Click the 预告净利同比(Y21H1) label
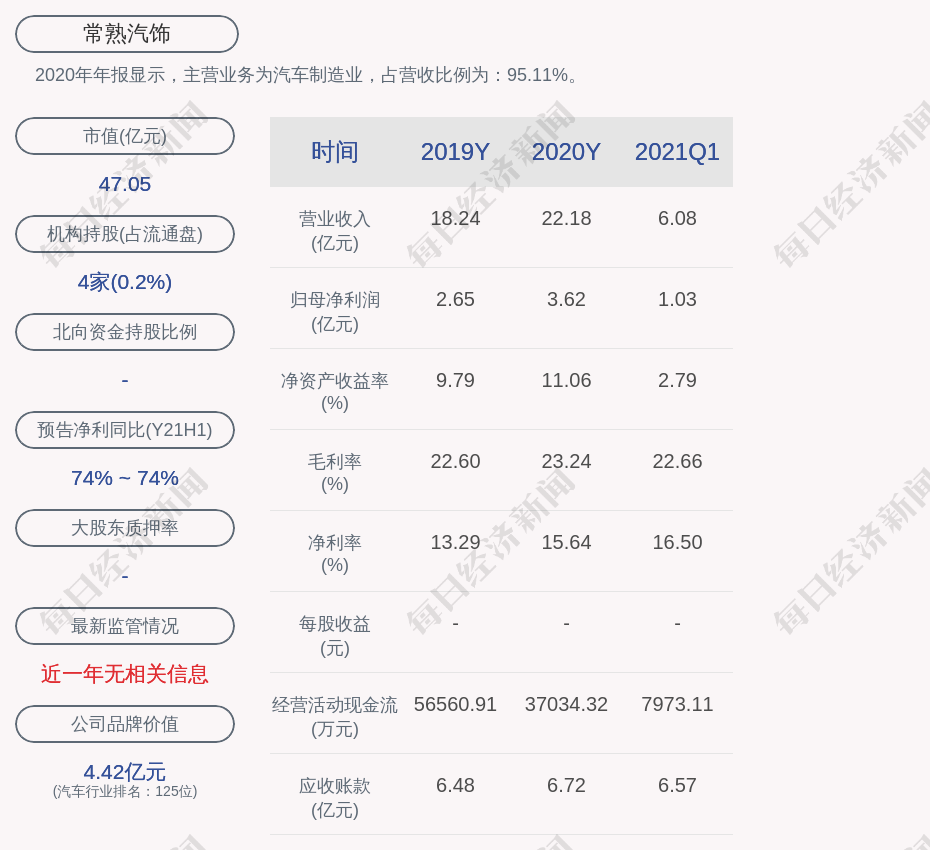The height and width of the screenshot is (850, 930). 125,430
